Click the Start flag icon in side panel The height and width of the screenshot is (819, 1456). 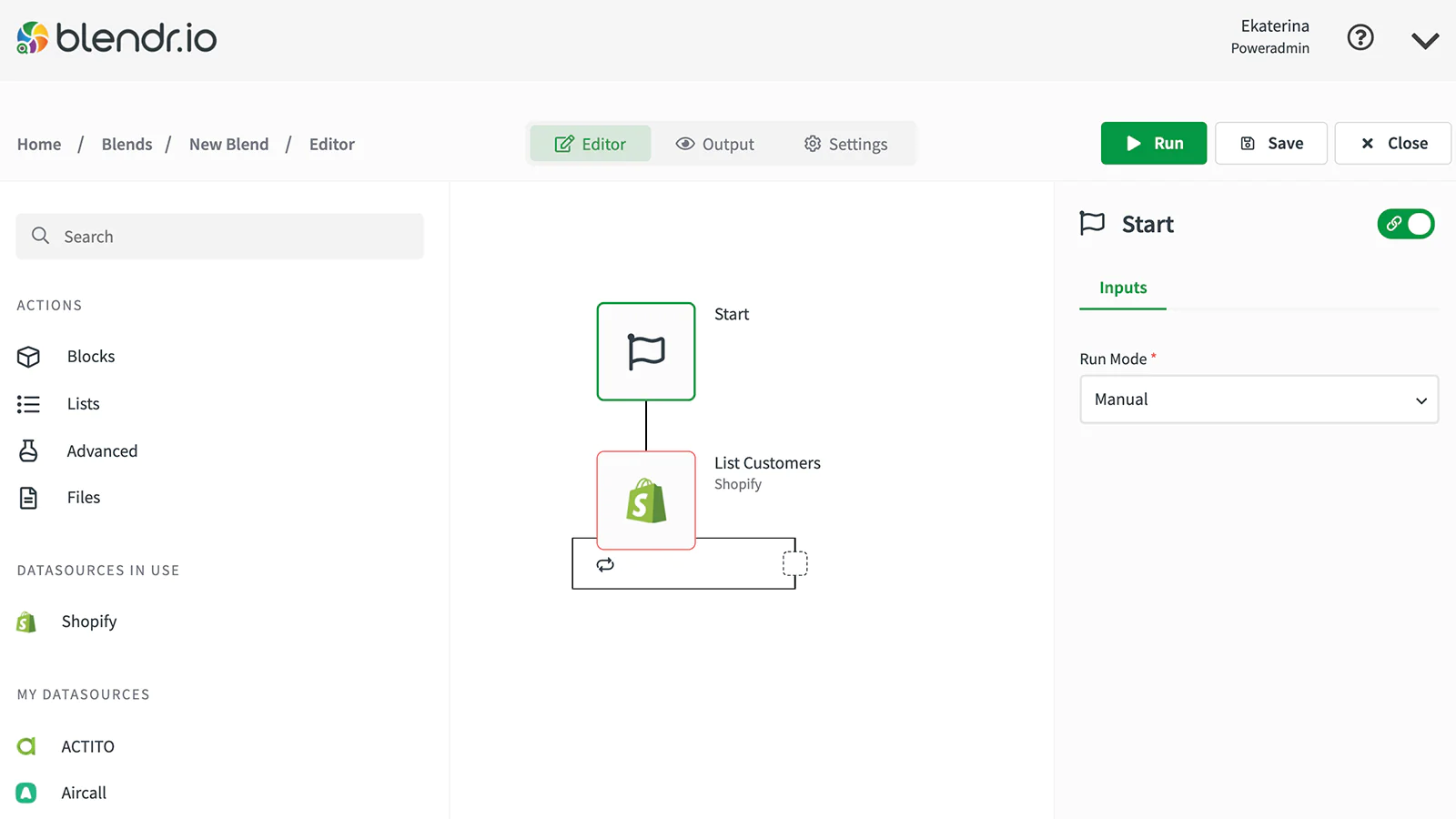(1092, 223)
